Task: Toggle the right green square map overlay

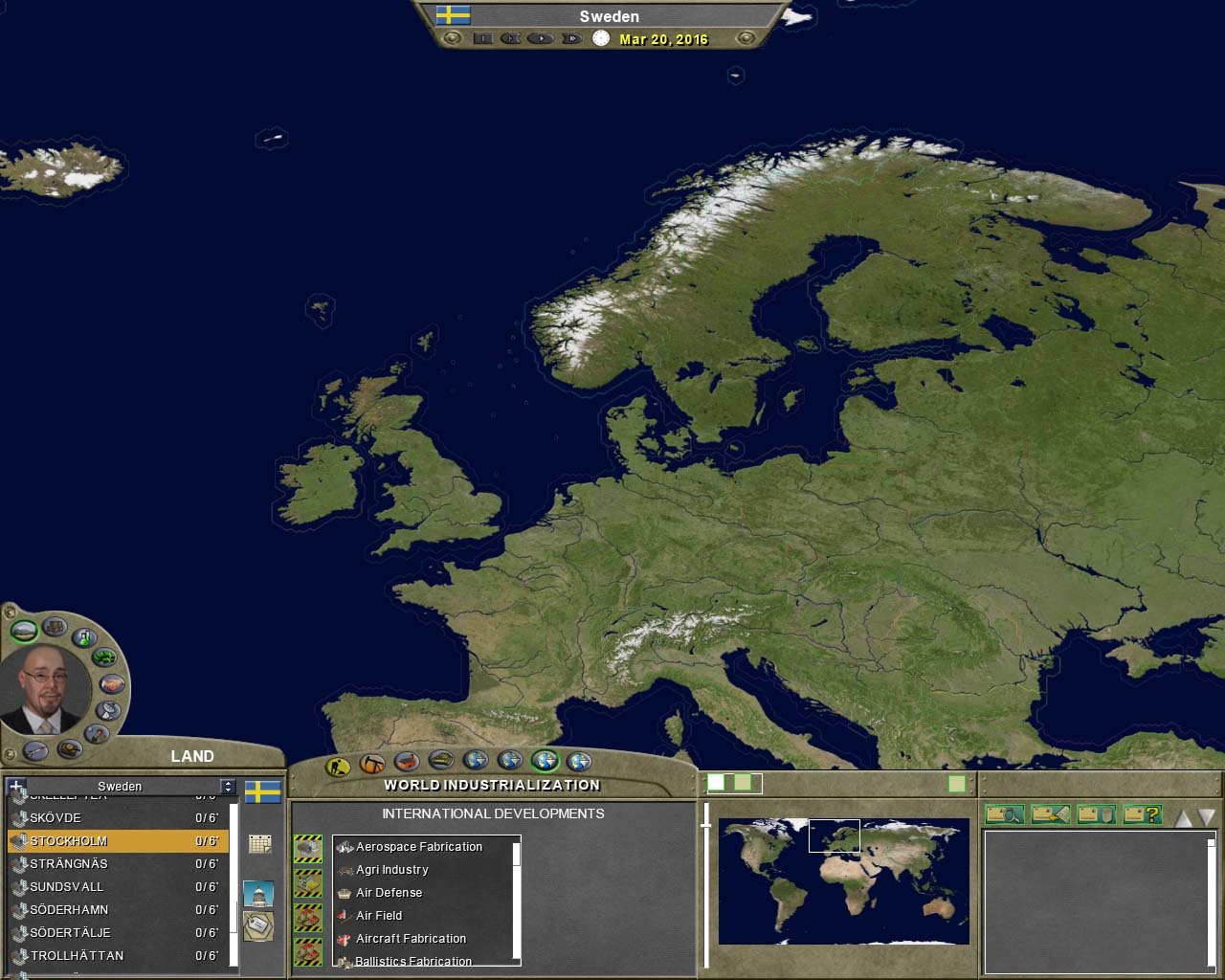Action: (x=956, y=784)
